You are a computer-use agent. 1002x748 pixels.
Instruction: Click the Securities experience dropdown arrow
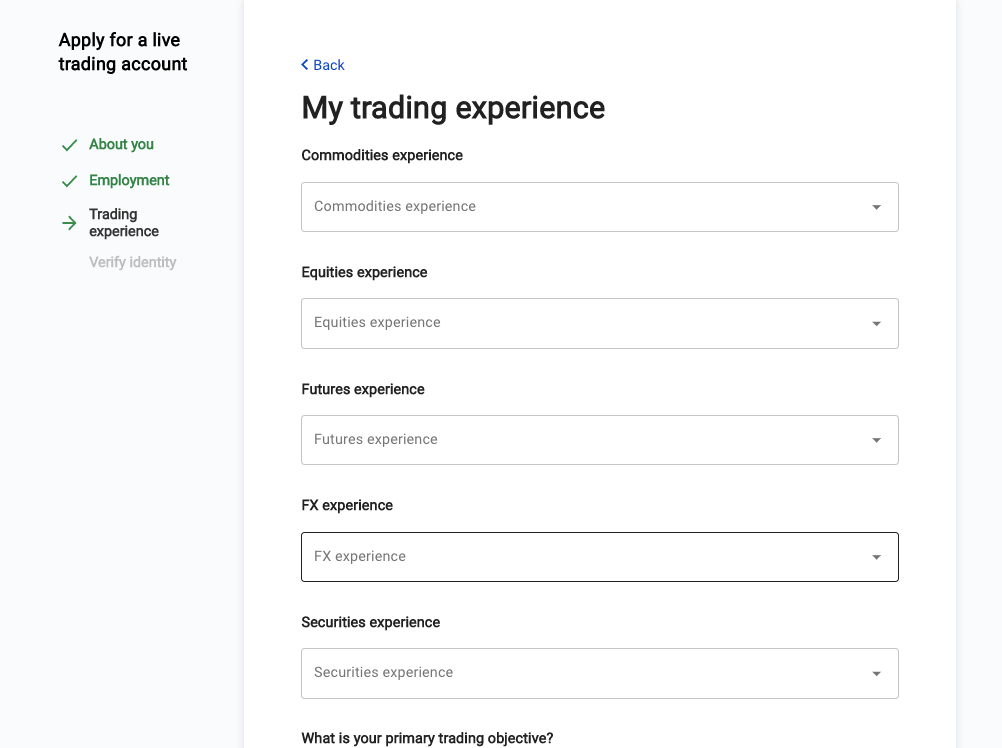tap(877, 674)
